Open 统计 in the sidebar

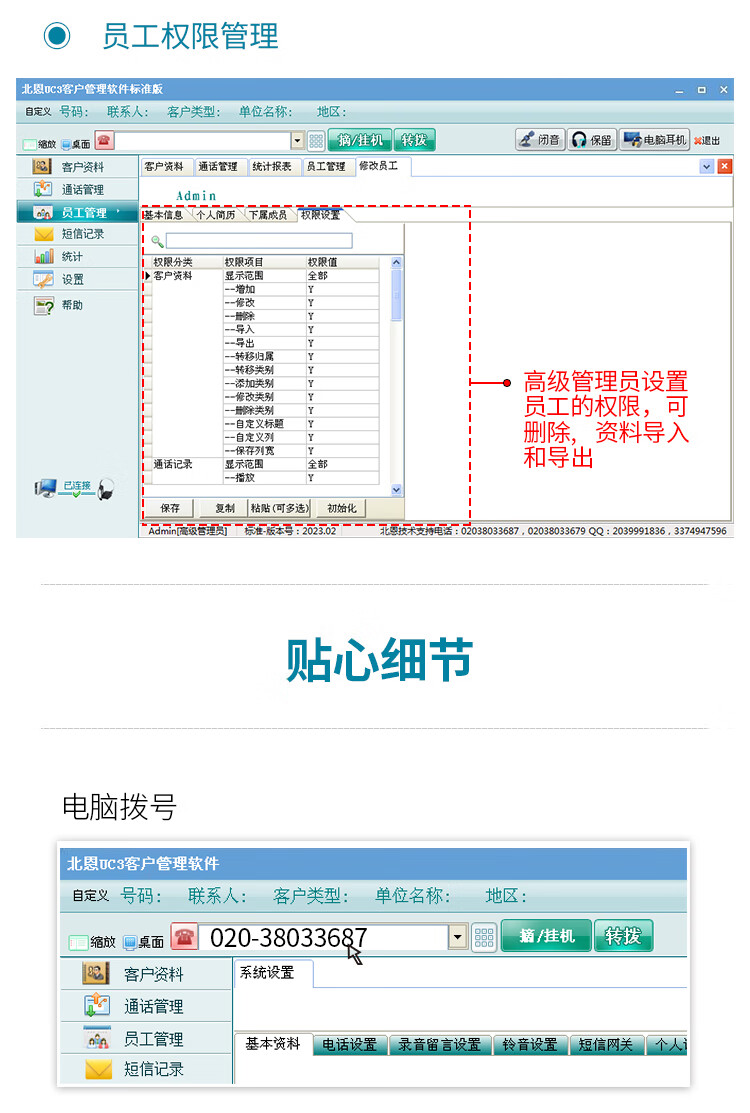(77, 256)
